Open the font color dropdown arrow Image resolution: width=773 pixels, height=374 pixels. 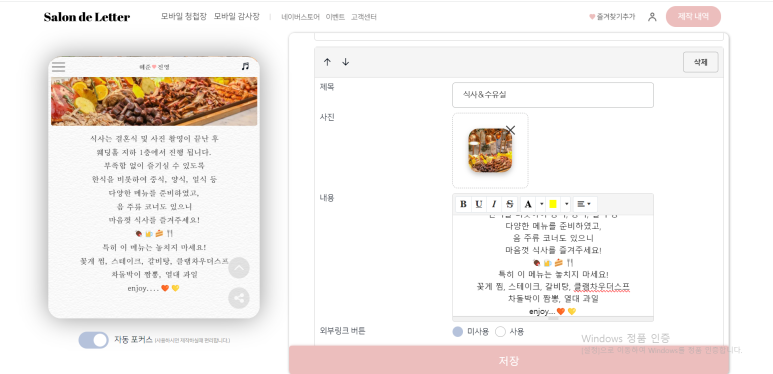tap(541, 204)
